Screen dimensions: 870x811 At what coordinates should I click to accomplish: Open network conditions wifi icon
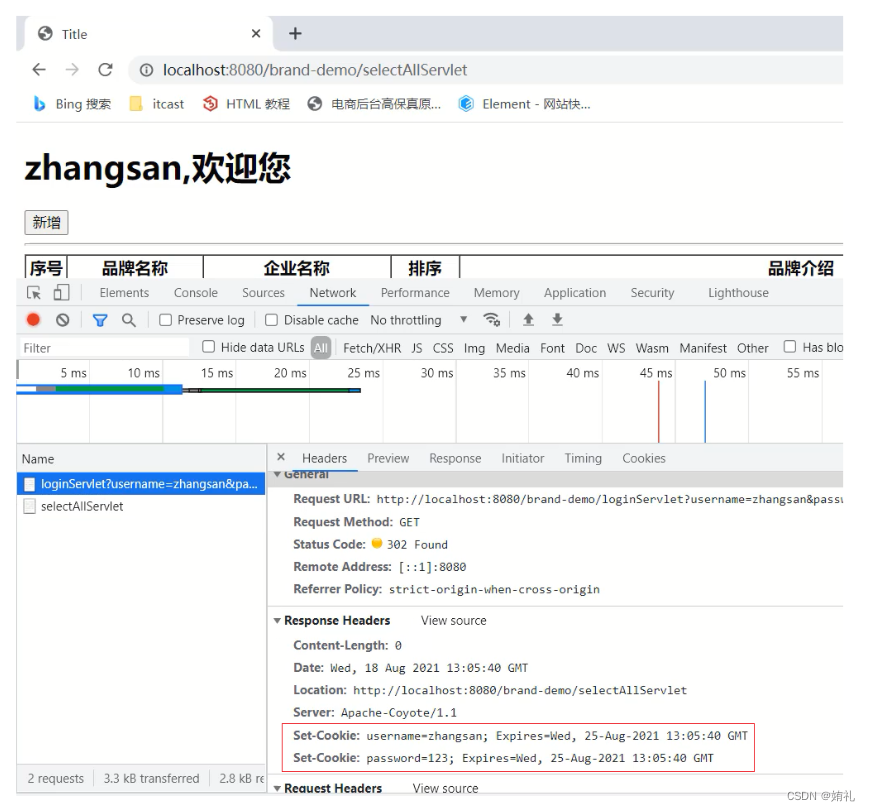coord(492,320)
